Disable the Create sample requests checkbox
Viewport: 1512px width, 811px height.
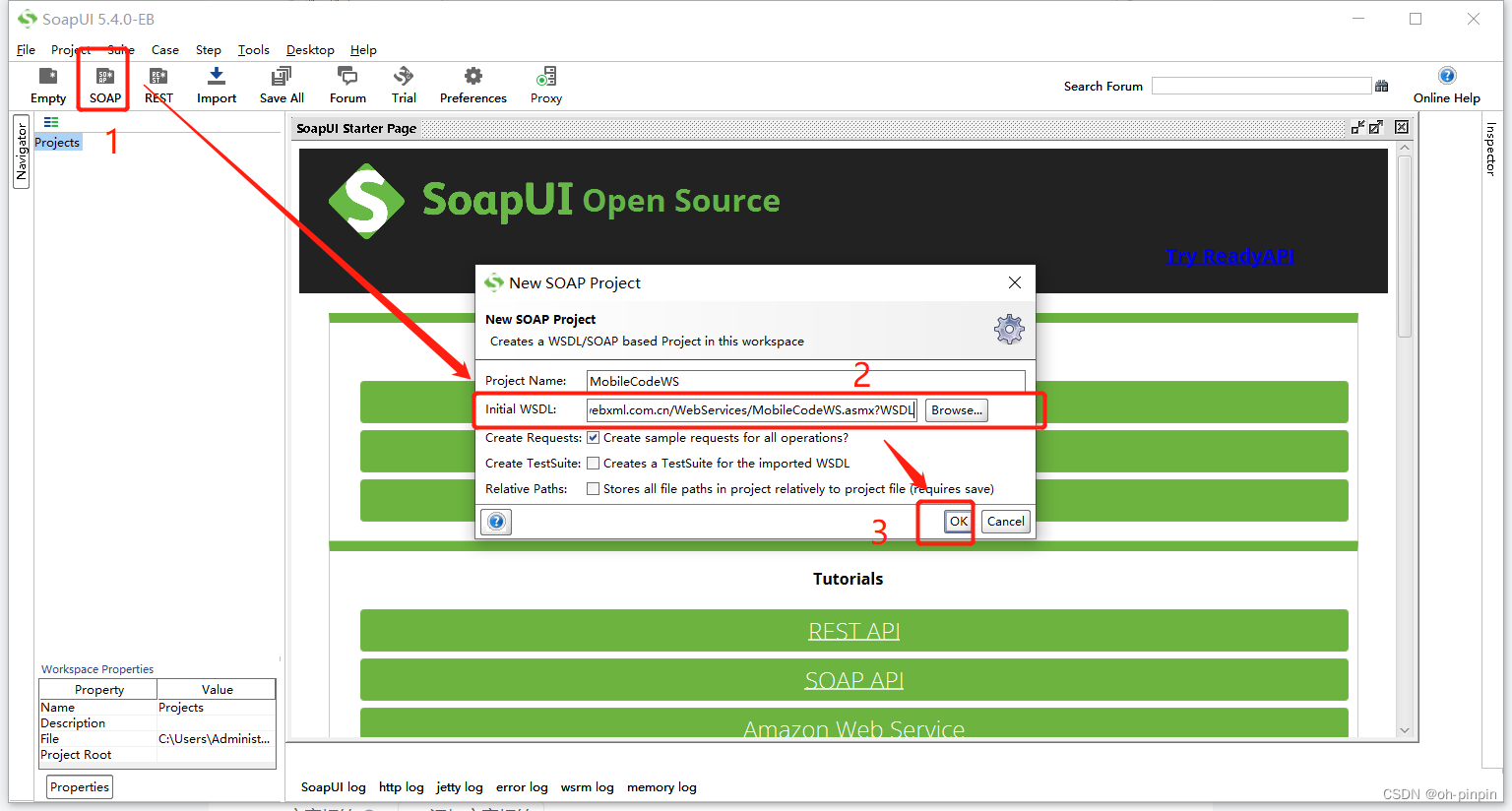coord(594,437)
